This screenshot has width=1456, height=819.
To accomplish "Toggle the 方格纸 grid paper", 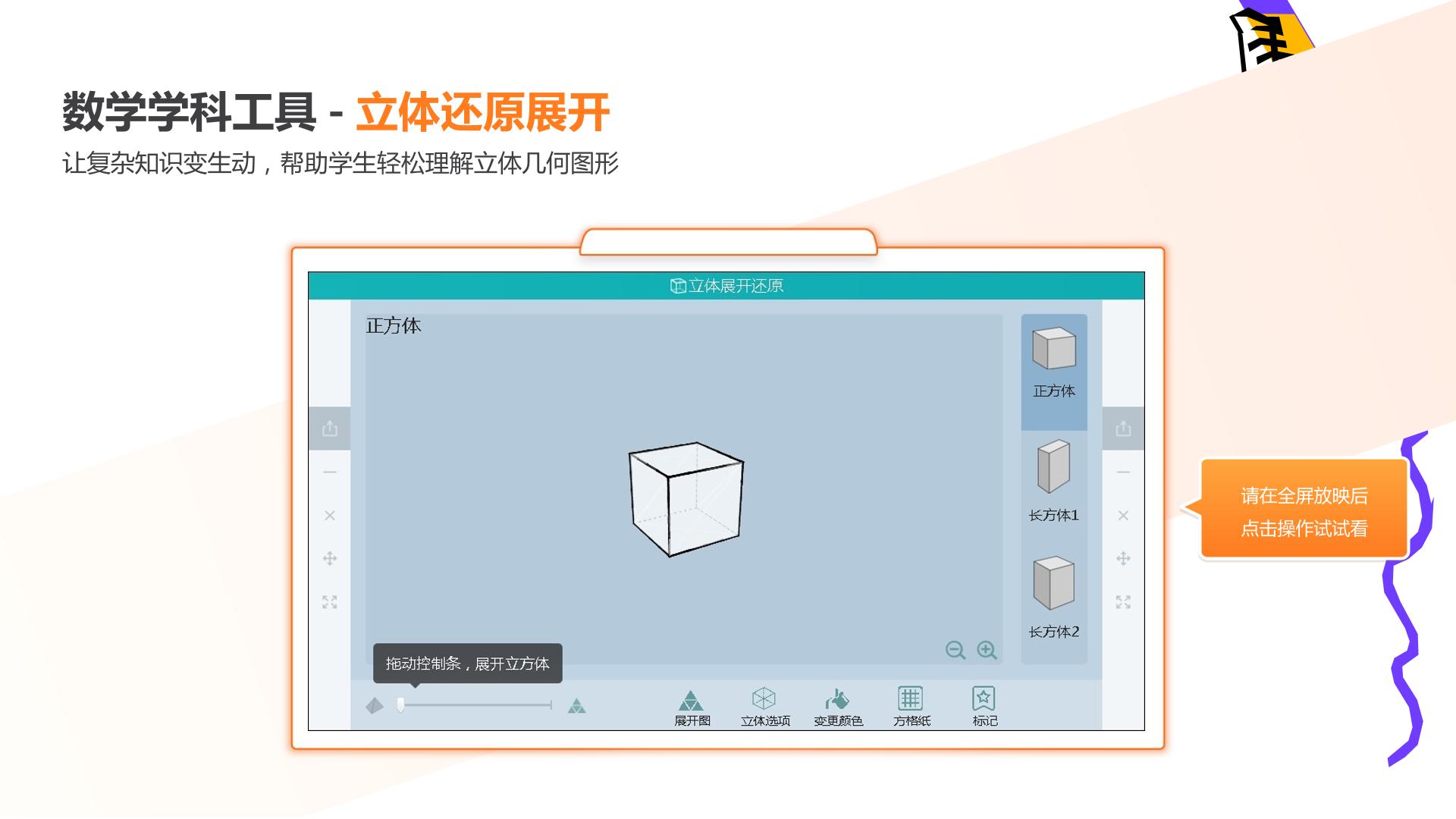I will [911, 707].
